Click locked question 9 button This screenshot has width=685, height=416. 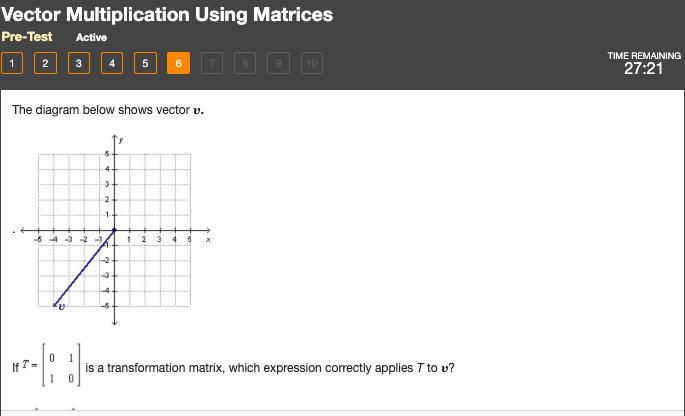278,63
